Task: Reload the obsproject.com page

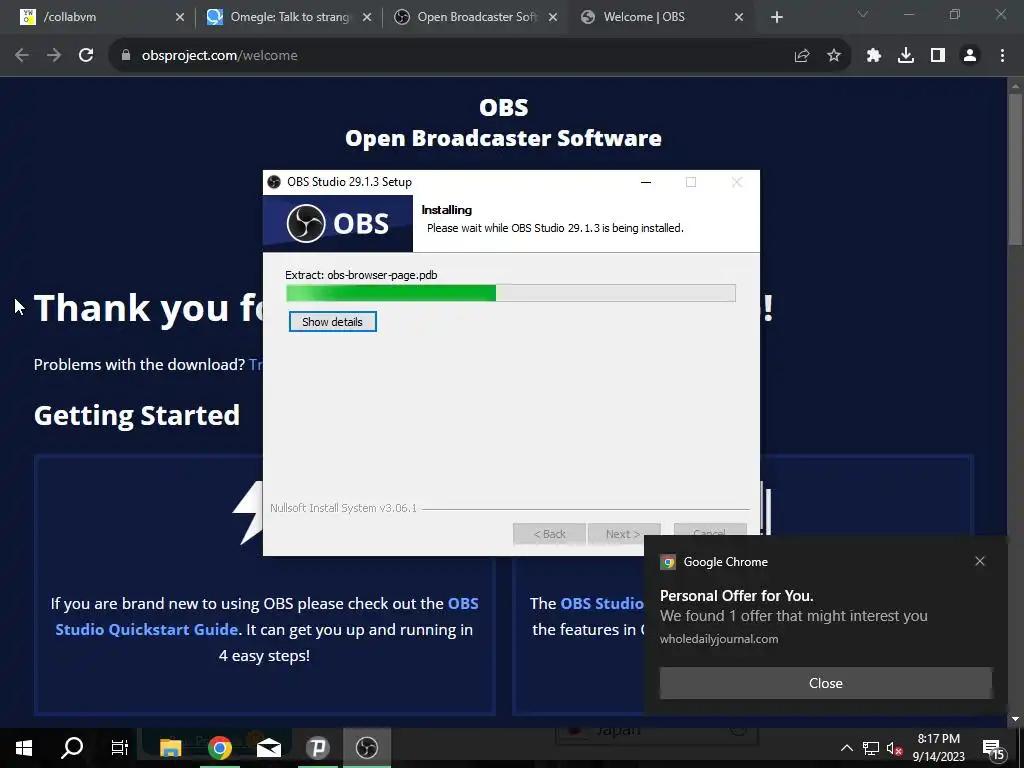Action: pos(86,56)
